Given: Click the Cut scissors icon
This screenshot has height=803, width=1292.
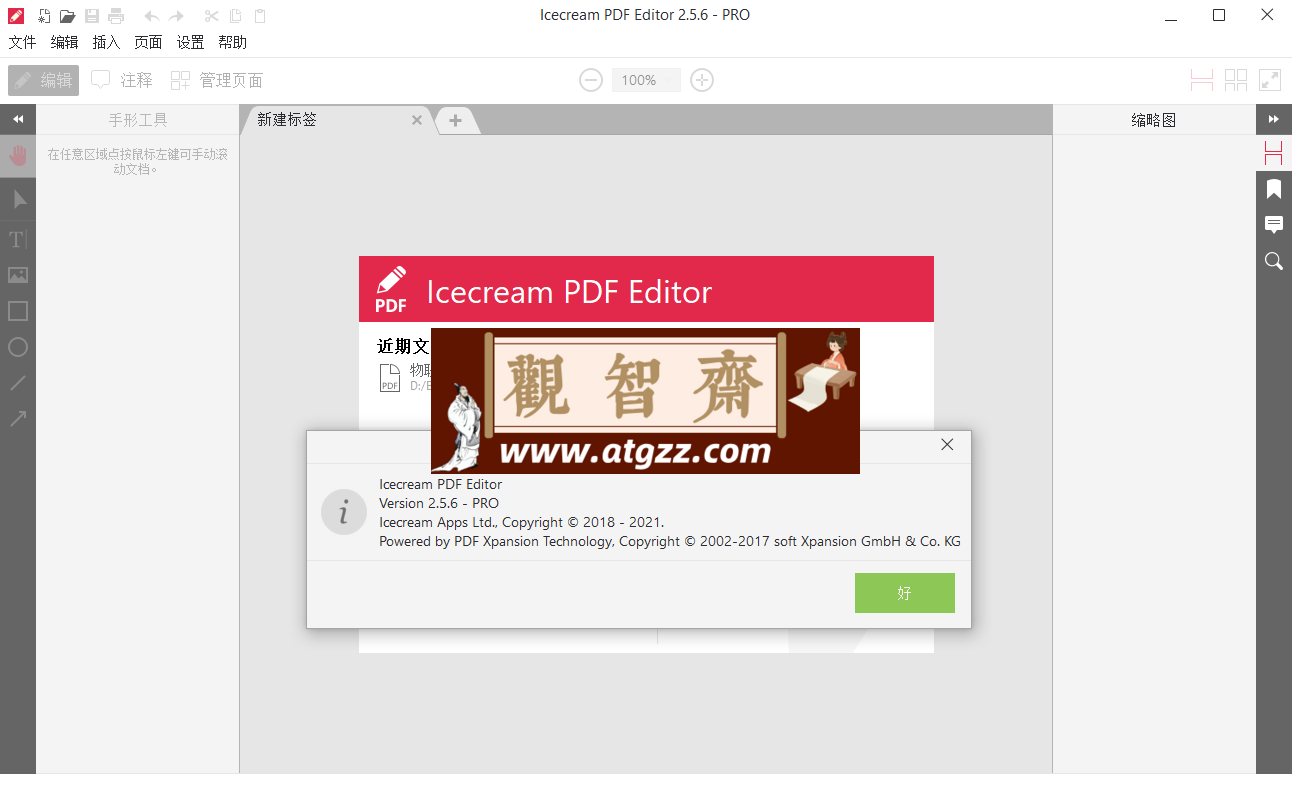Looking at the screenshot, I should click(x=211, y=16).
